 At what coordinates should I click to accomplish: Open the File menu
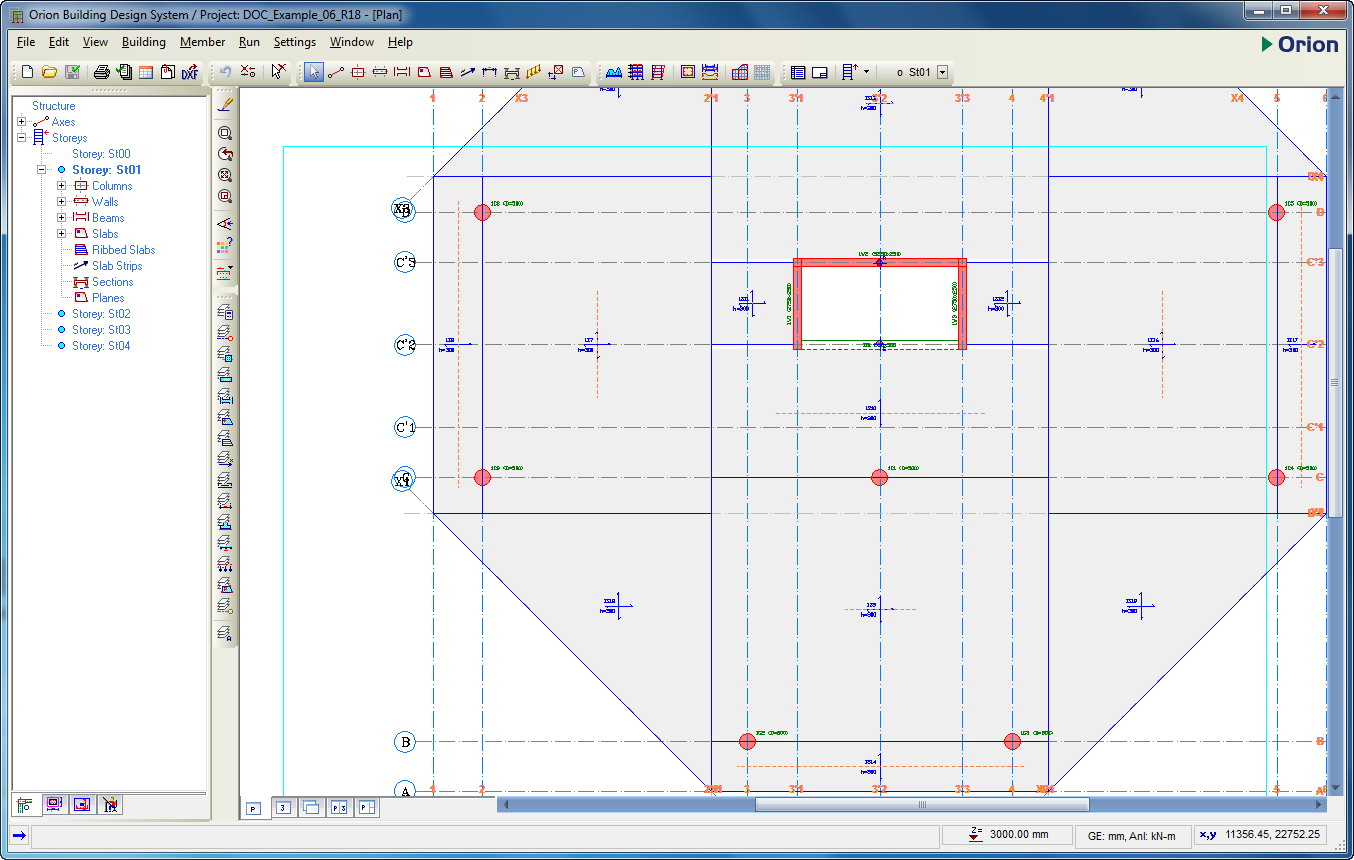coord(26,42)
